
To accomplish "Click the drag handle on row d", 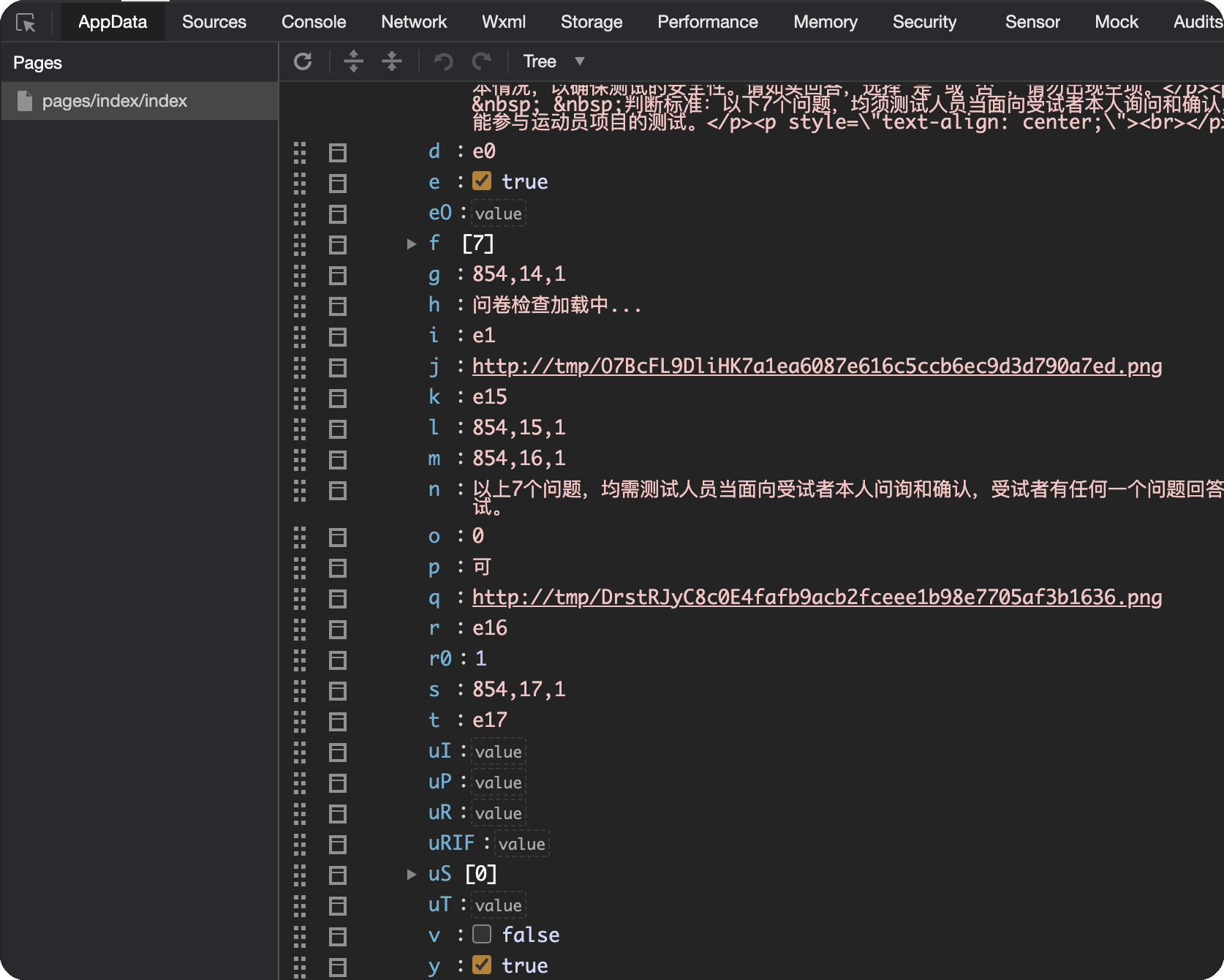I will 300,152.
